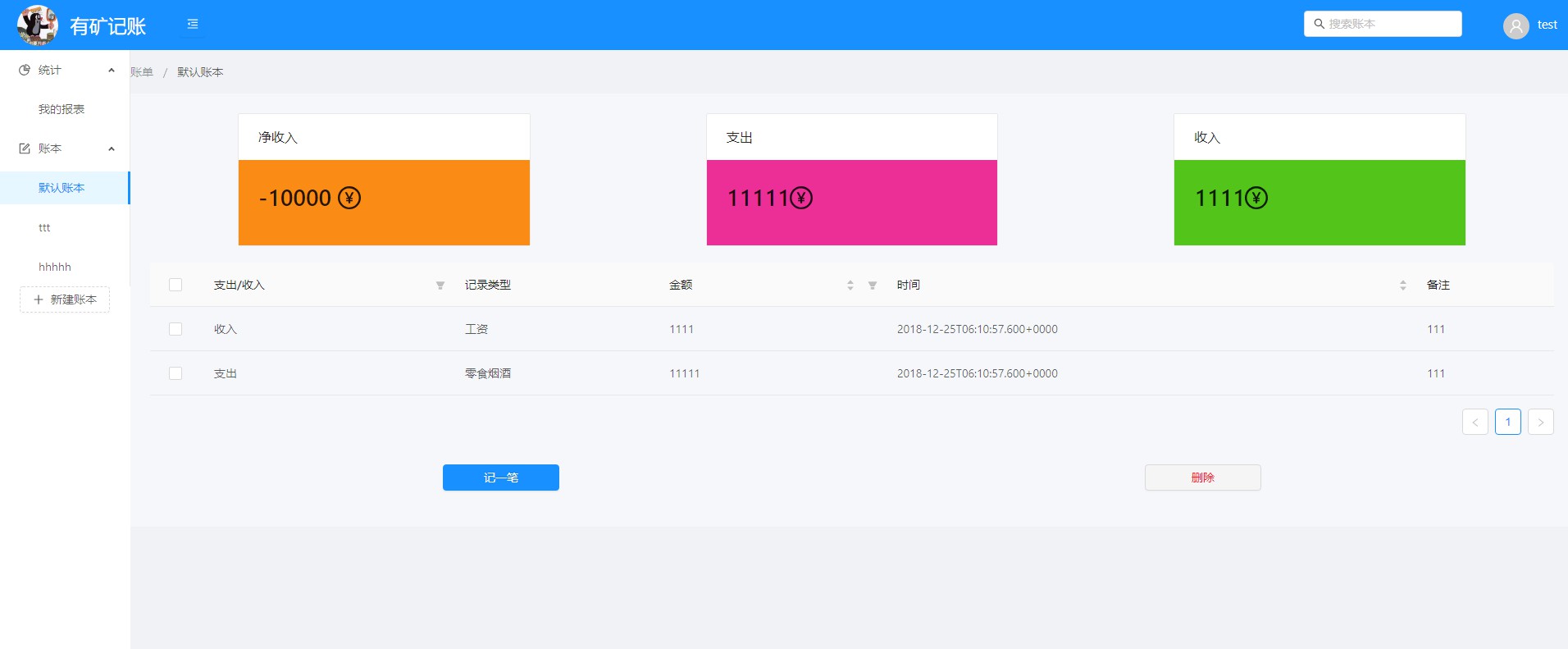Click the pie chart icon beside 统计
The height and width of the screenshot is (649, 1568).
tap(25, 70)
